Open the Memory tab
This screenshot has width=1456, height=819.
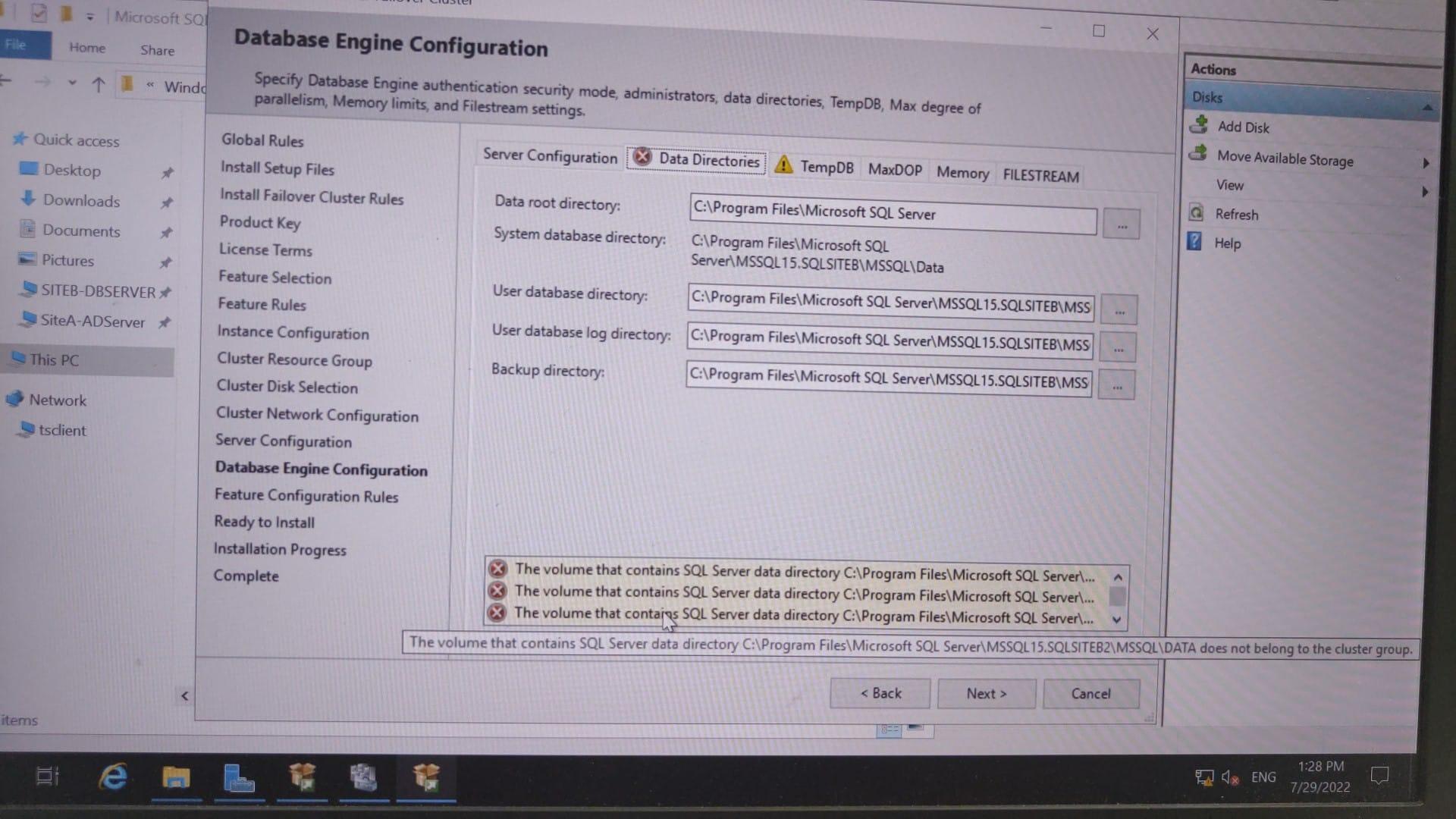coord(962,173)
